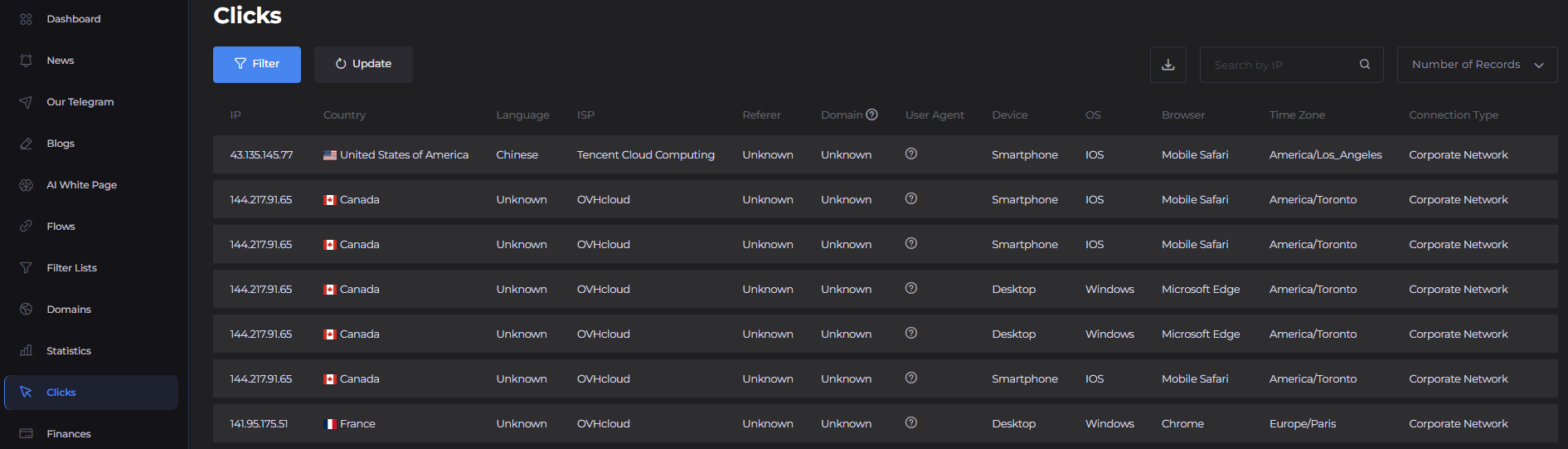
Task: Go to Domains page
Action: pyautogui.click(x=69, y=310)
